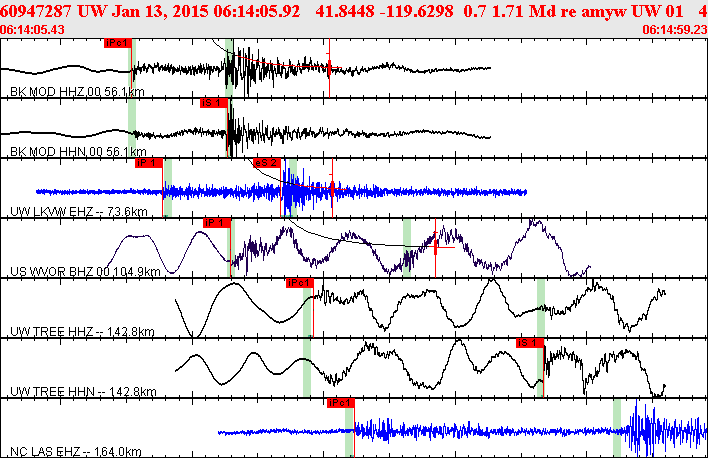708x458 pixels.
Task: Click the UW TREE HHN 142.8km trace label
Action: [x=83, y=391]
